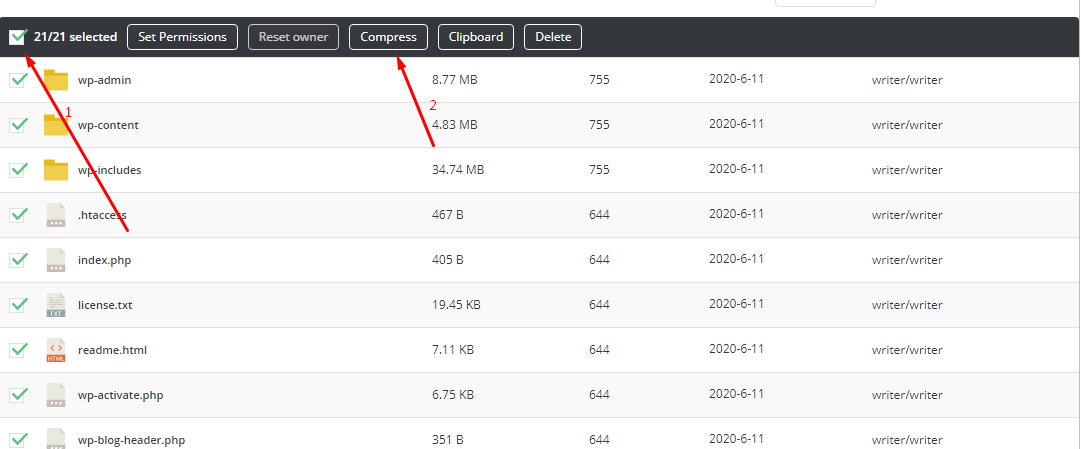Open the wp-activate.php file name

121,395
